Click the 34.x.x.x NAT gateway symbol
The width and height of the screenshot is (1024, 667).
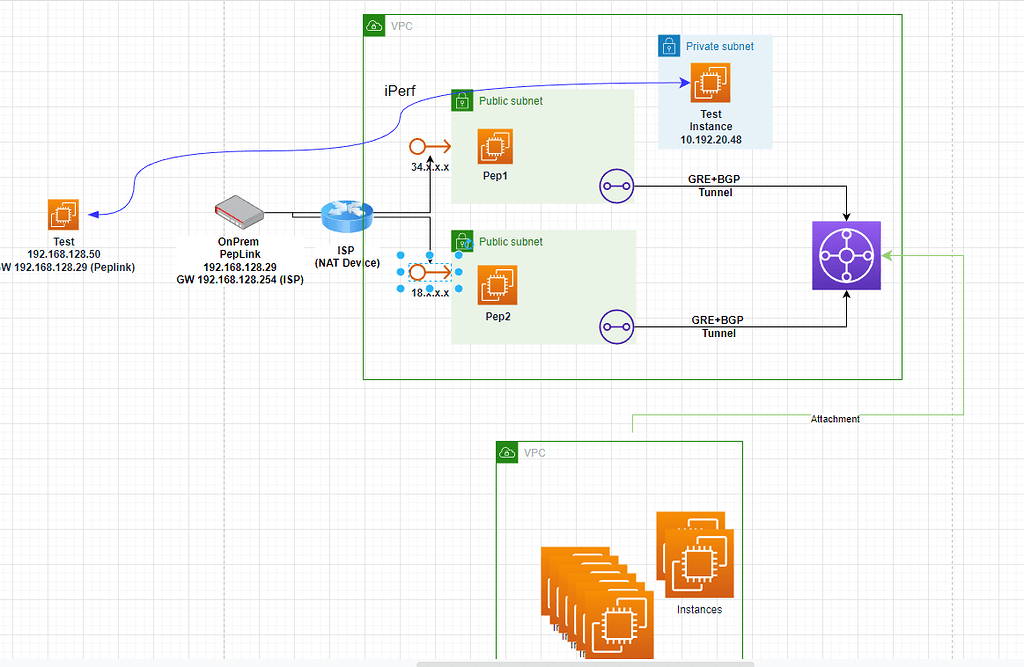pos(429,146)
